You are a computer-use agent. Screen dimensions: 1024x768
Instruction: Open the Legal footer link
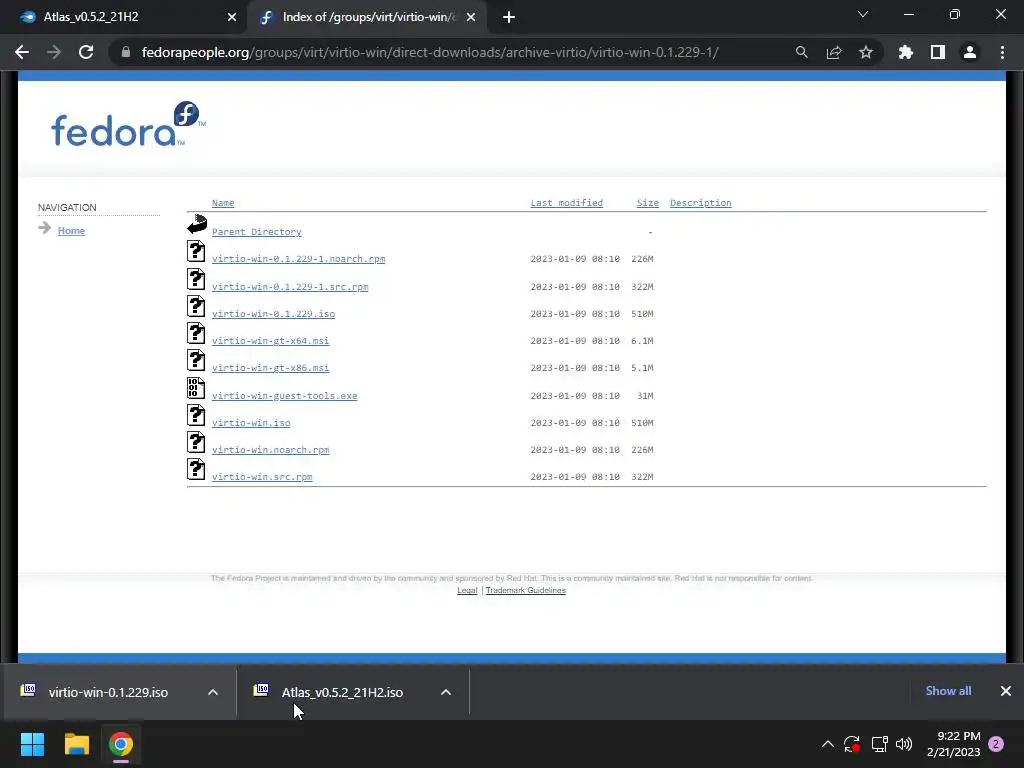click(x=467, y=590)
